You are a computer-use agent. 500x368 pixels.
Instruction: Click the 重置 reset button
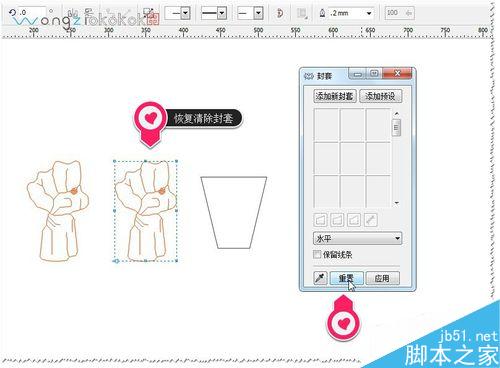point(346,278)
